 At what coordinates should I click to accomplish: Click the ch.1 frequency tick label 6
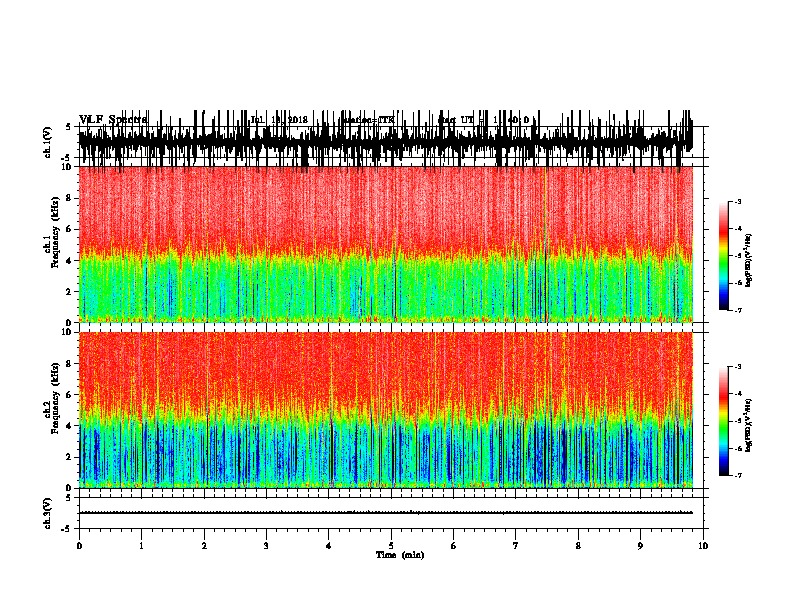69,229
